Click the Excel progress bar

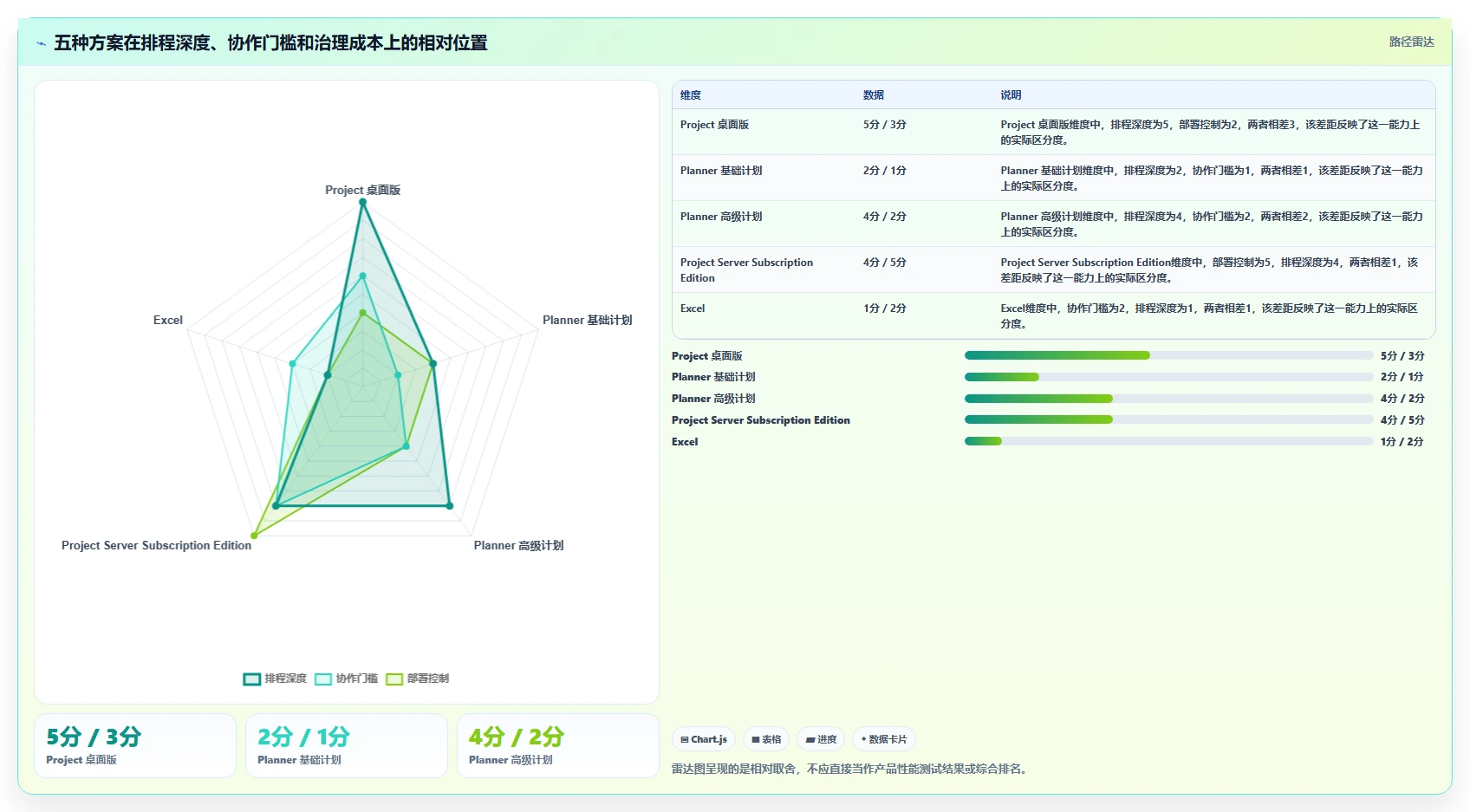point(1169,441)
